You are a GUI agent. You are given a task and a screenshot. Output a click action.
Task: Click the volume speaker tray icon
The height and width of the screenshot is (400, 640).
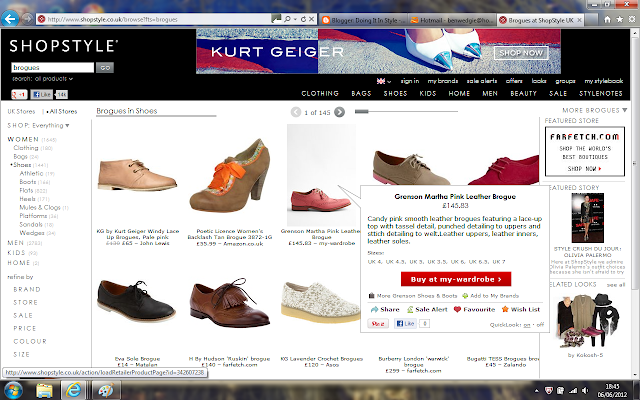(585, 391)
